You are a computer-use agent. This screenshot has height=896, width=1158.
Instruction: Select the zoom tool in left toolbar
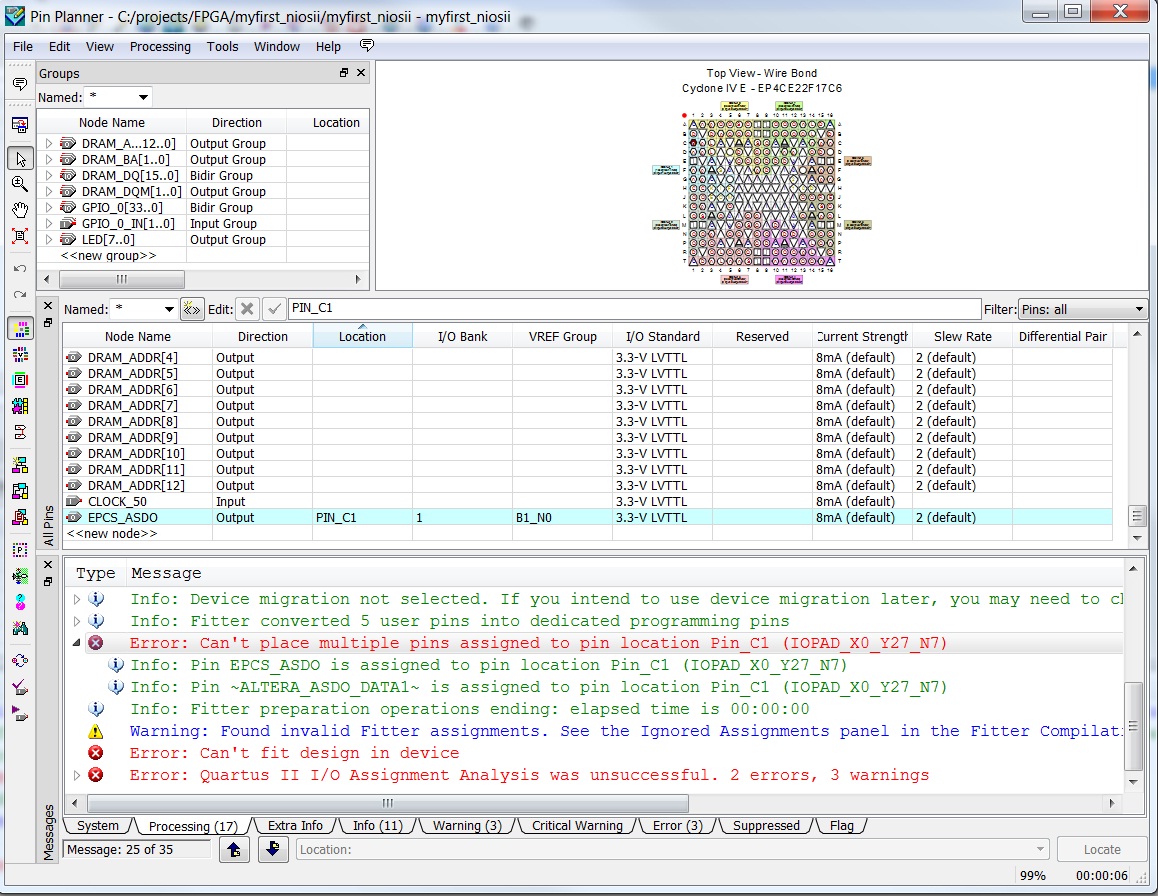[x=19, y=184]
